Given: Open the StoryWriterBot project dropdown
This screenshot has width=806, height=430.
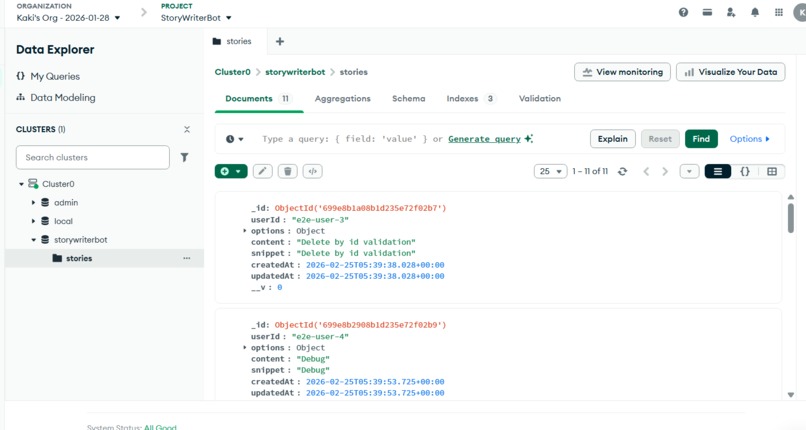Looking at the screenshot, I should pyautogui.click(x=196, y=18).
